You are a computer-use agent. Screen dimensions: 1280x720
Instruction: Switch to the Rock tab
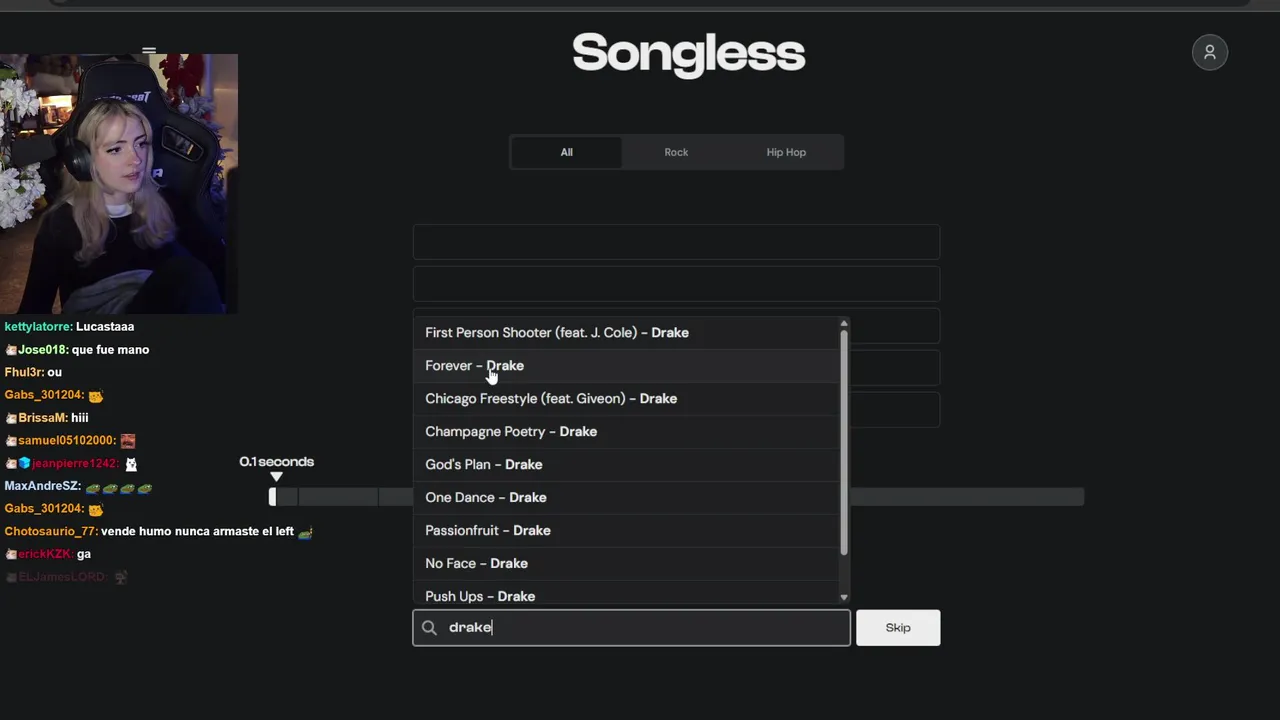676,152
